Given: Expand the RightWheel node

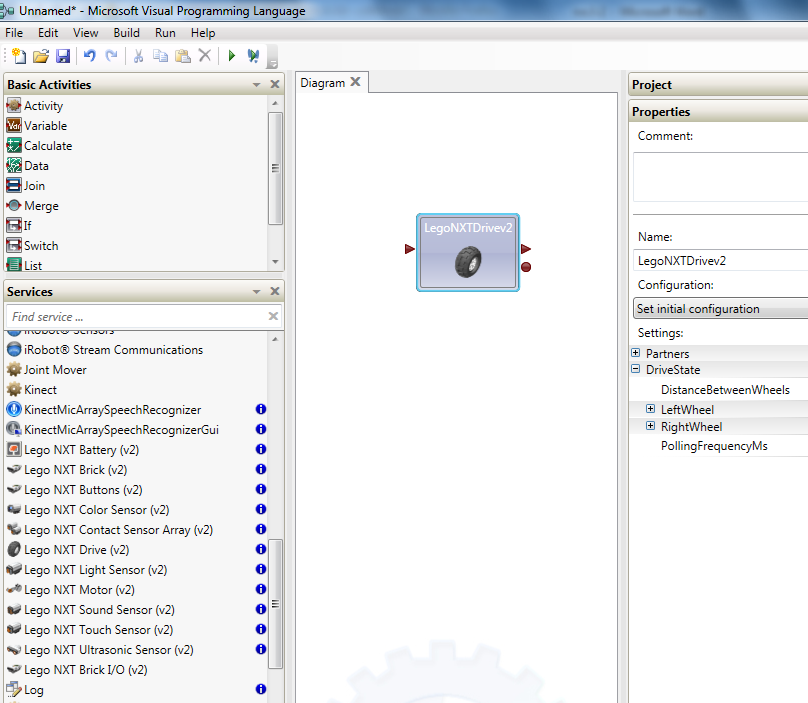Looking at the screenshot, I should [x=651, y=426].
